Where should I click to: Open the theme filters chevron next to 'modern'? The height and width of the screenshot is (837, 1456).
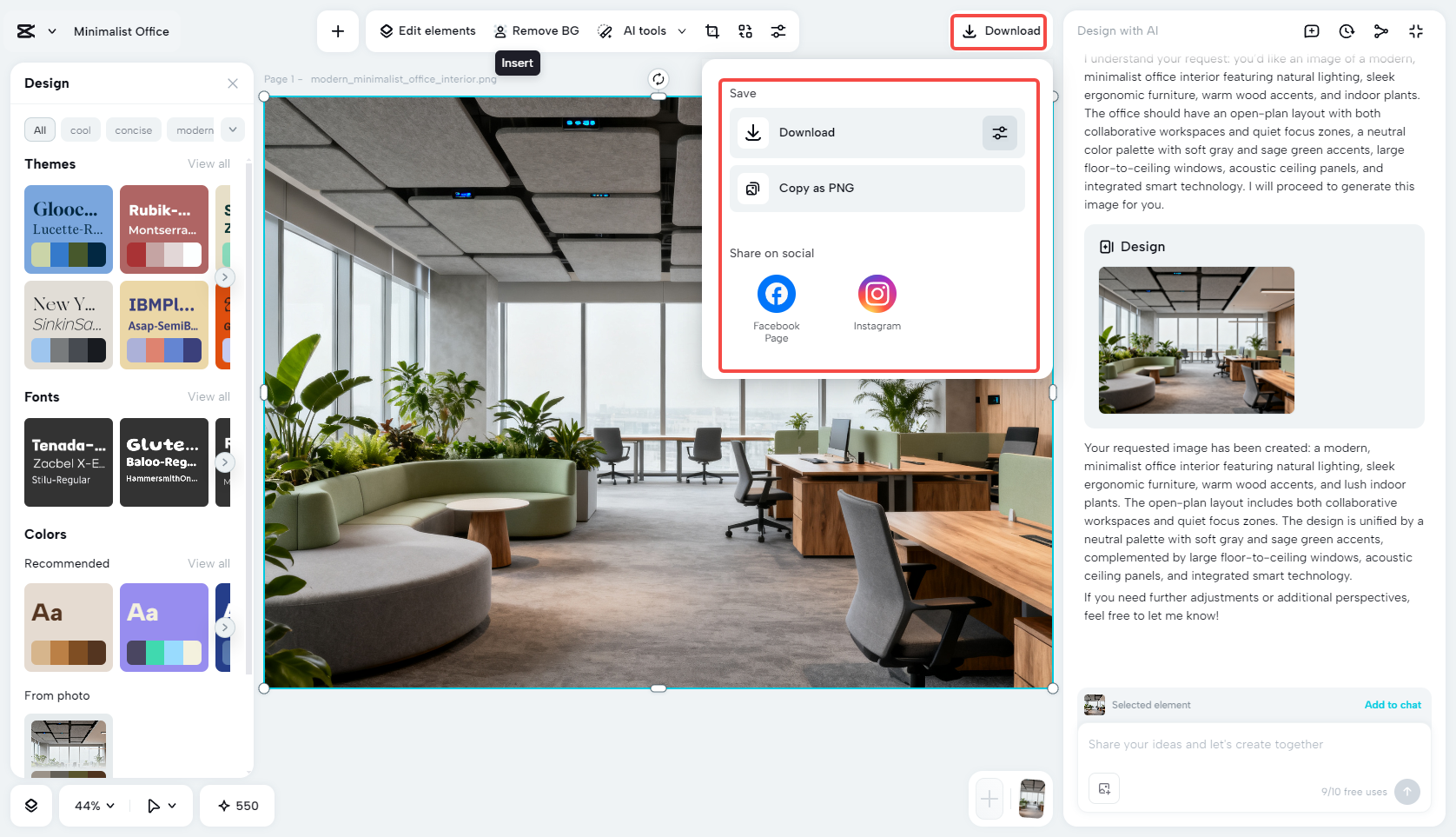(x=232, y=130)
